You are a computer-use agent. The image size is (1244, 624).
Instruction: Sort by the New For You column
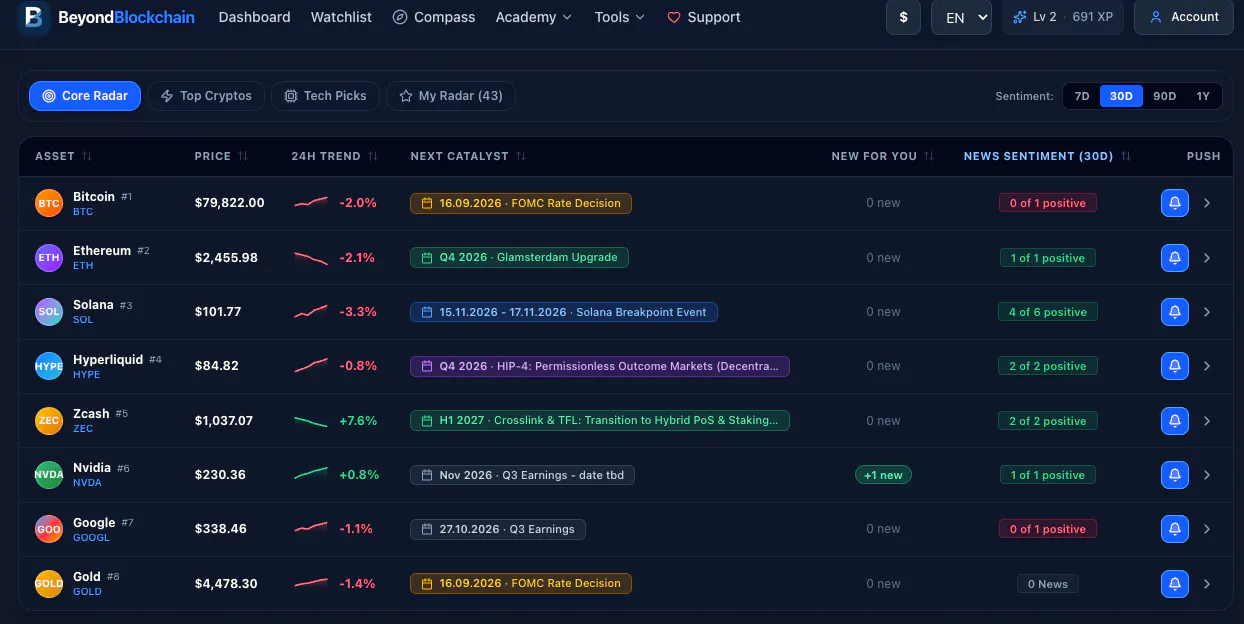pos(883,156)
